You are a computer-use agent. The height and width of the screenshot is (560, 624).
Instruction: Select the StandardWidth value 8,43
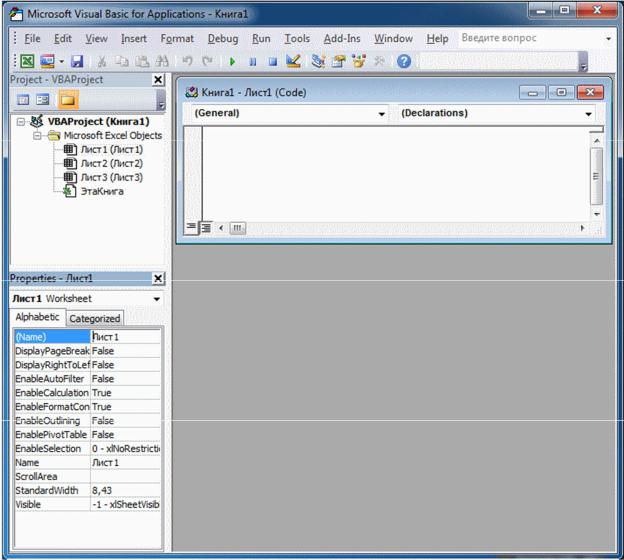pyautogui.click(x=102, y=491)
